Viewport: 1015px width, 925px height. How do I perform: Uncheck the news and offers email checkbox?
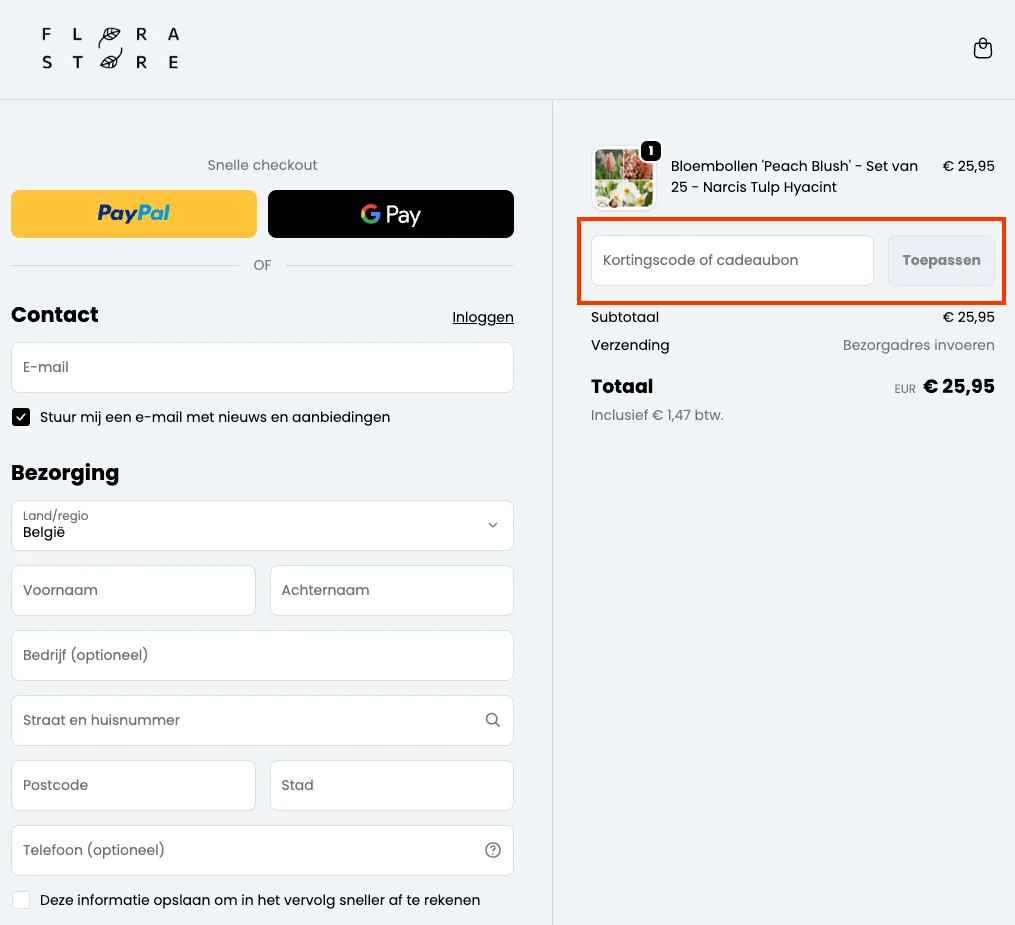(21, 417)
